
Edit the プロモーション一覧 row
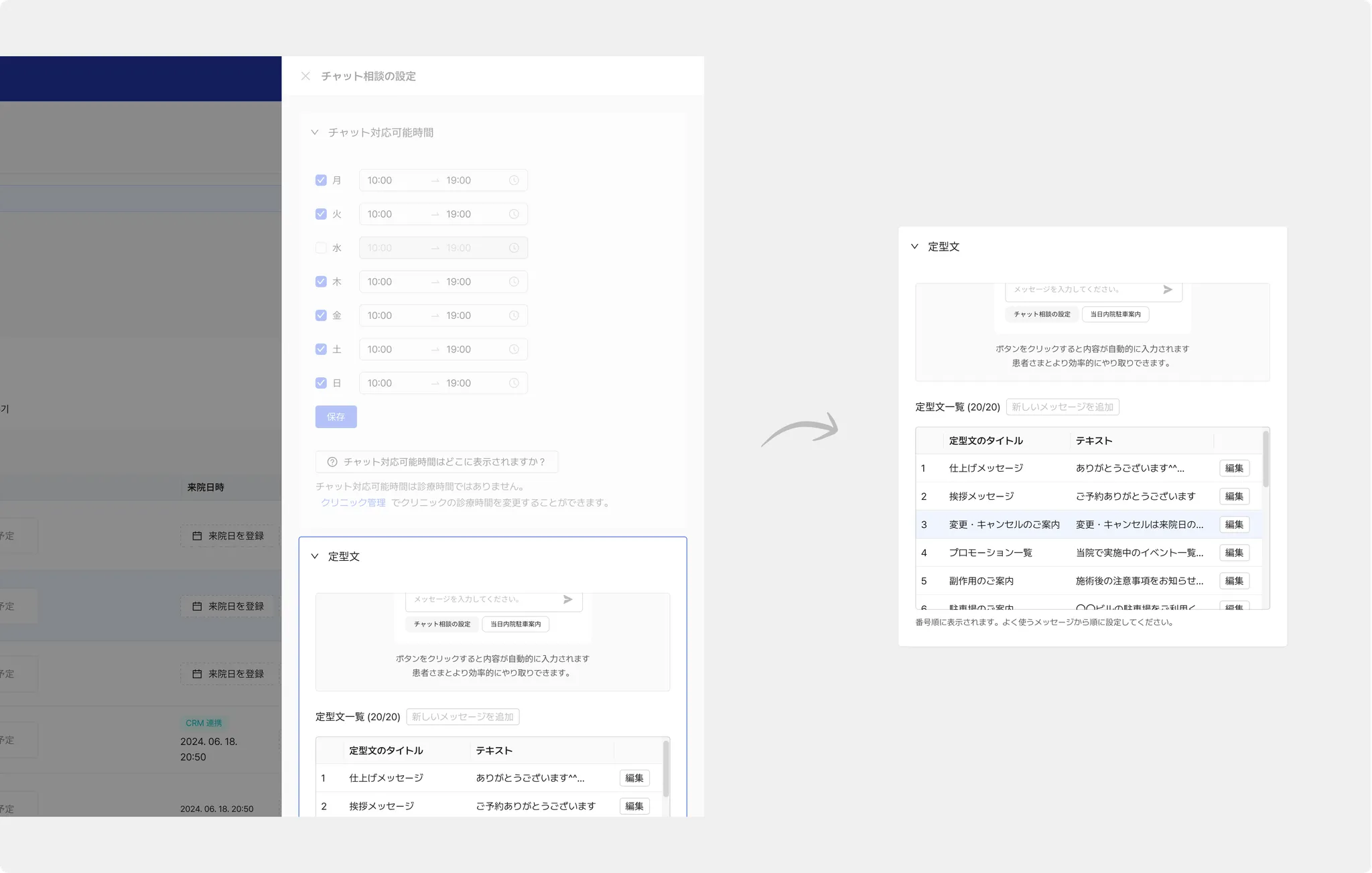pyautogui.click(x=1234, y=553)
